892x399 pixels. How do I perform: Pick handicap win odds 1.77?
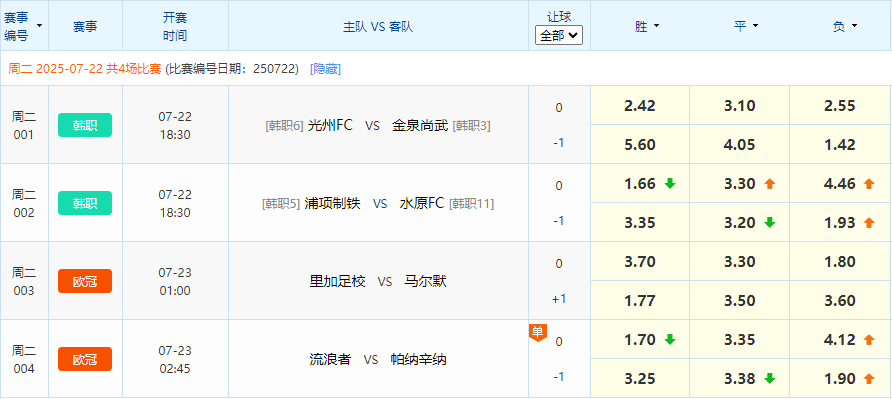640,301
